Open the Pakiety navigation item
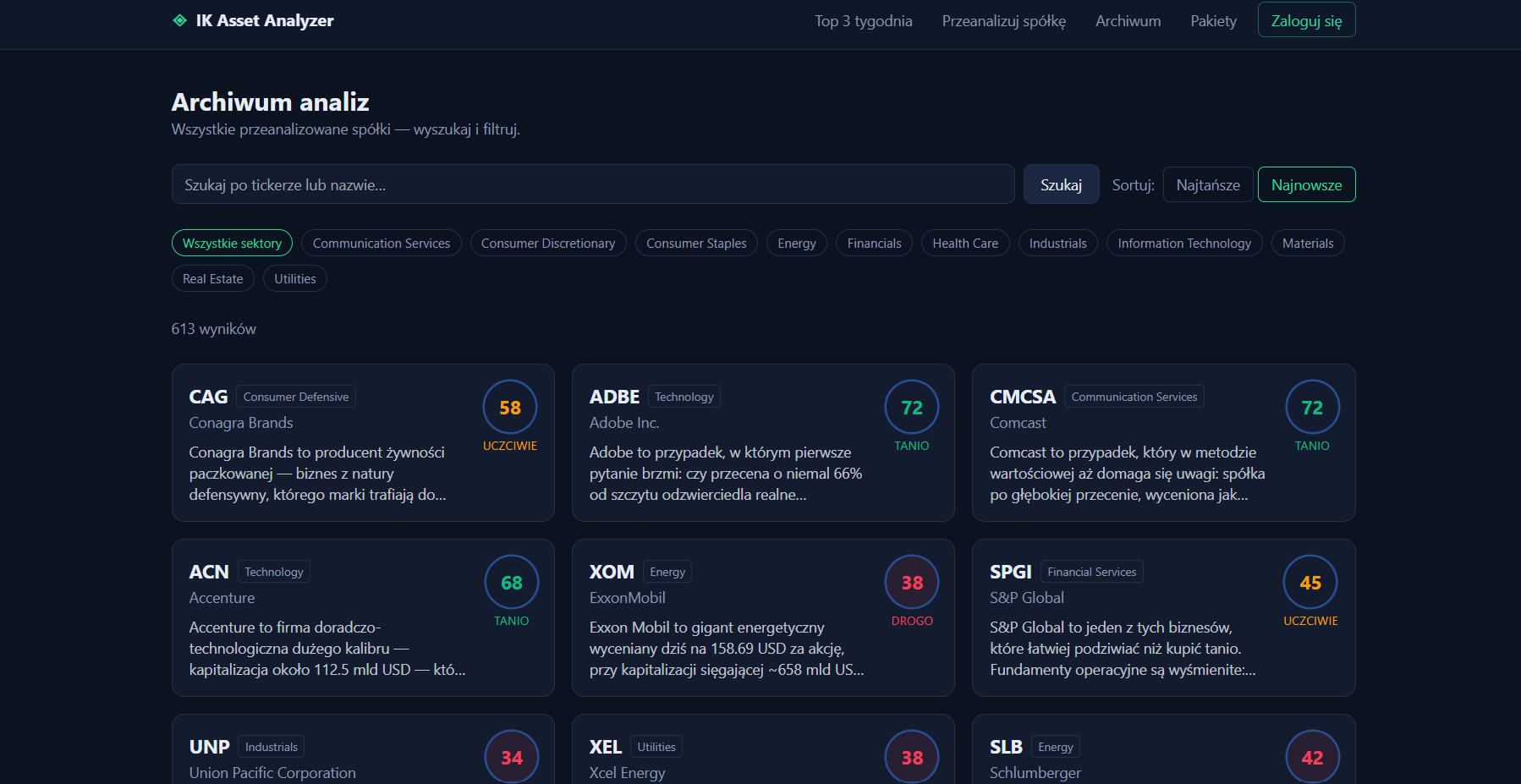This screenshot has height=784, width=1521. tap(1213, 21)
